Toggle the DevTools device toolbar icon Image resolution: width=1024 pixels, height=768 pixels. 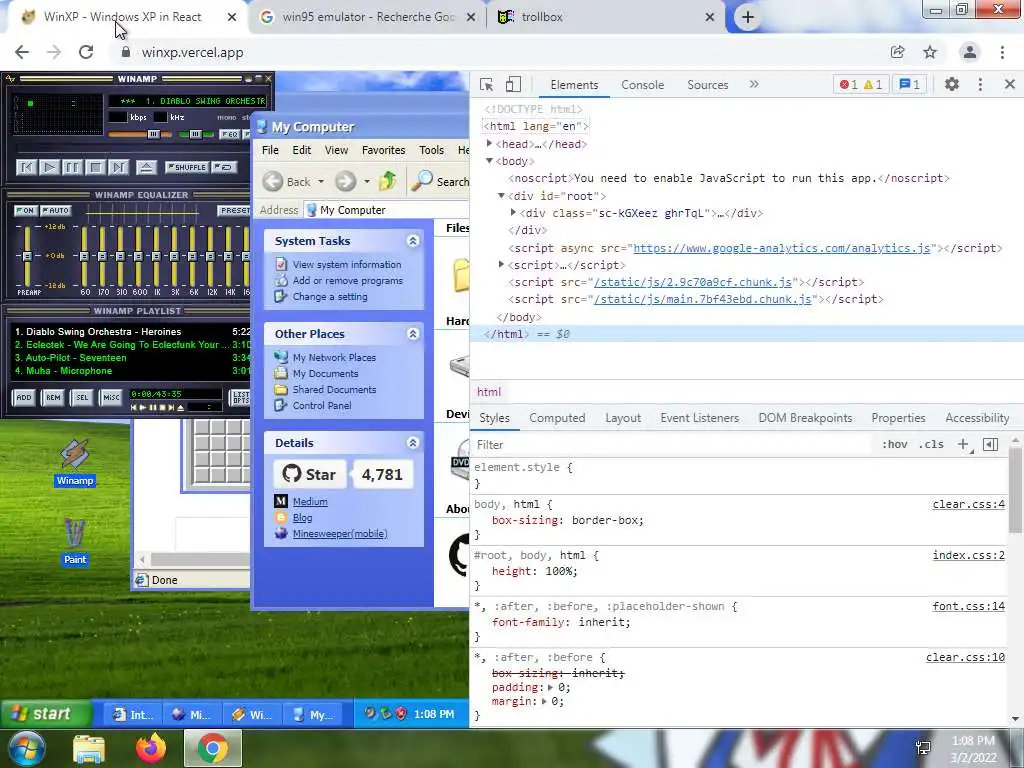tap(513, 85)
